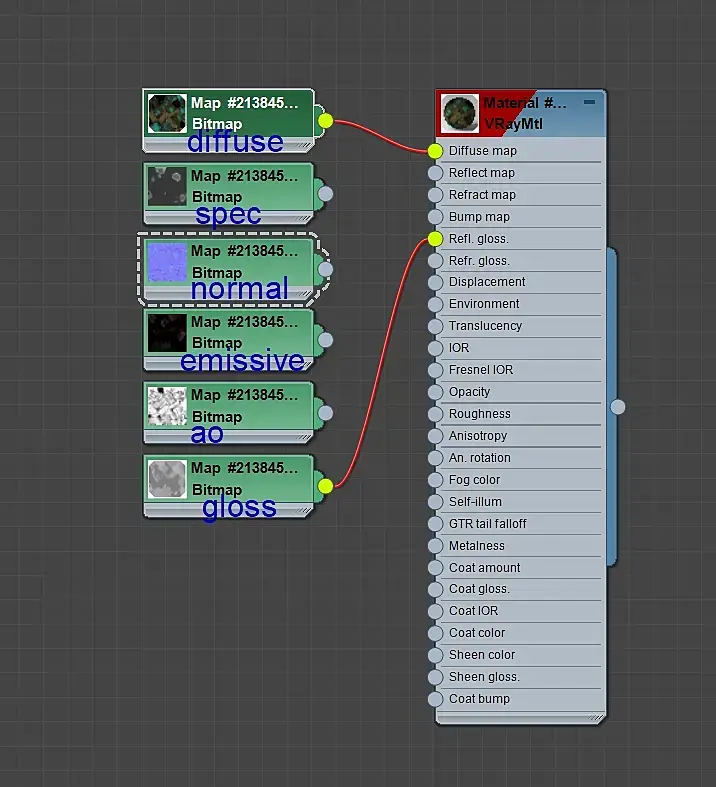The height and width of the screenshot is (787, 716).
Task: Click the Coat IOR input socket
Action: point(436,611)
